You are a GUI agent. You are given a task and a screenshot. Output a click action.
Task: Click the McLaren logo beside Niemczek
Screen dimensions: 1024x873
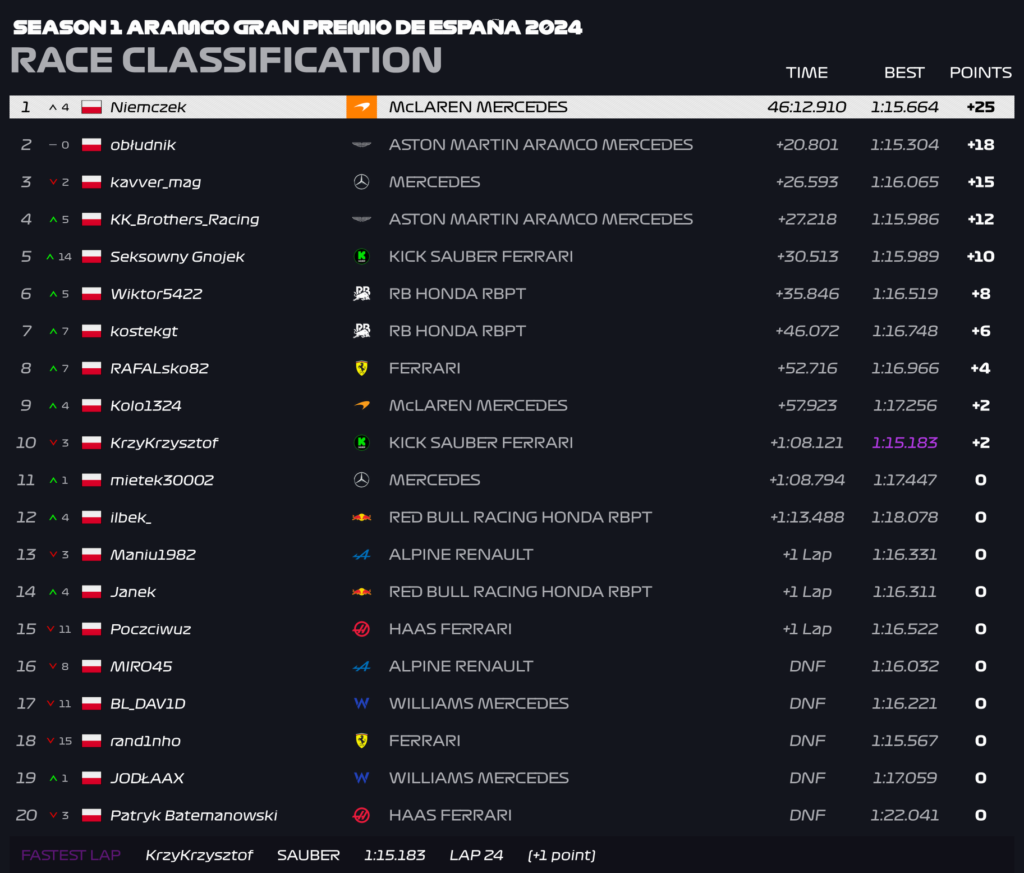(x=361, y=107)
